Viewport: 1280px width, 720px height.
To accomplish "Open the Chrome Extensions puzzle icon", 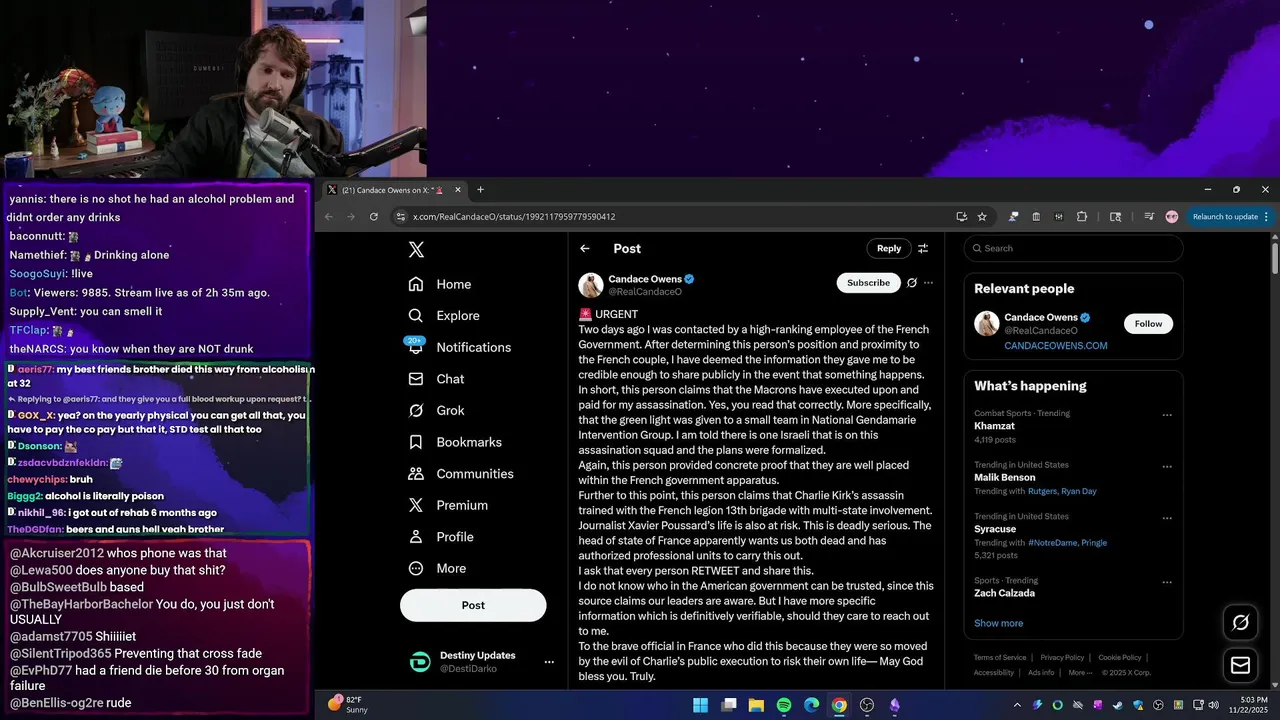I will coord(1082,217).
